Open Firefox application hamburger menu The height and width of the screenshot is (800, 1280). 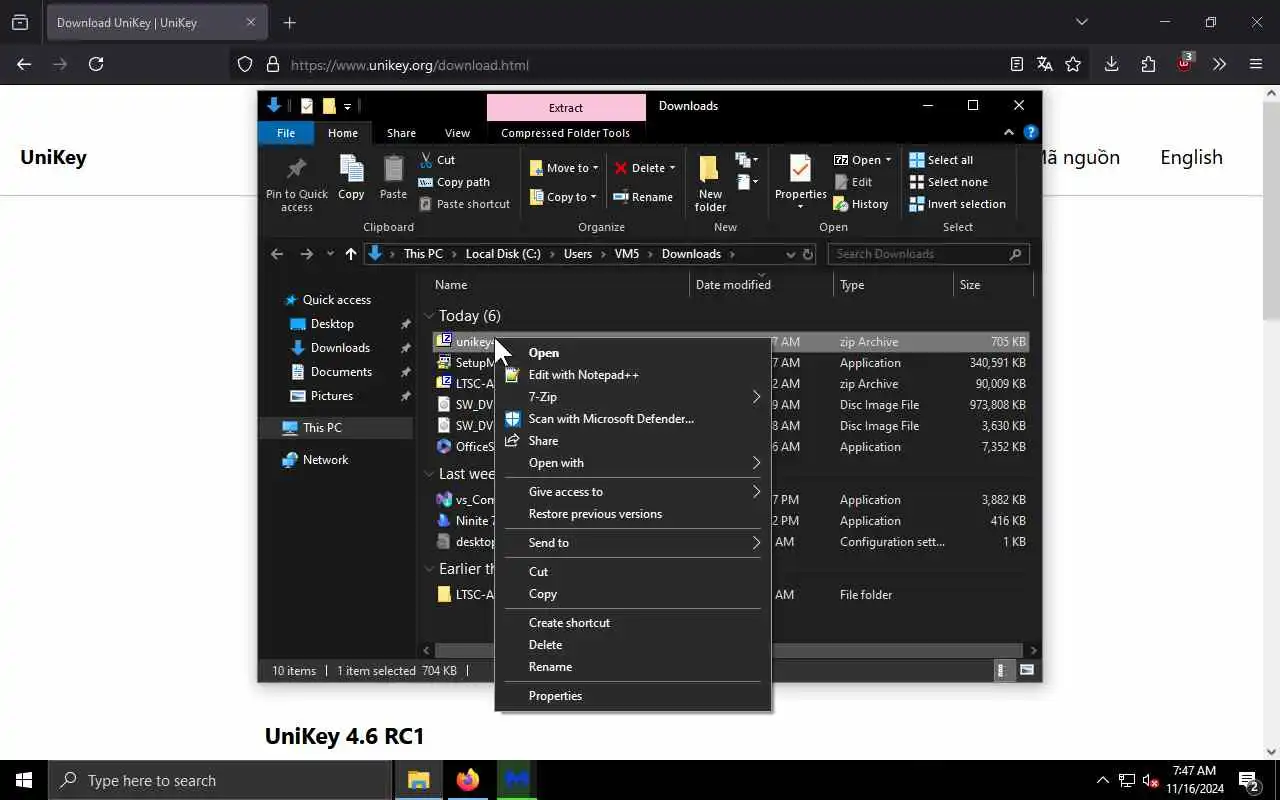[1256, 64]
